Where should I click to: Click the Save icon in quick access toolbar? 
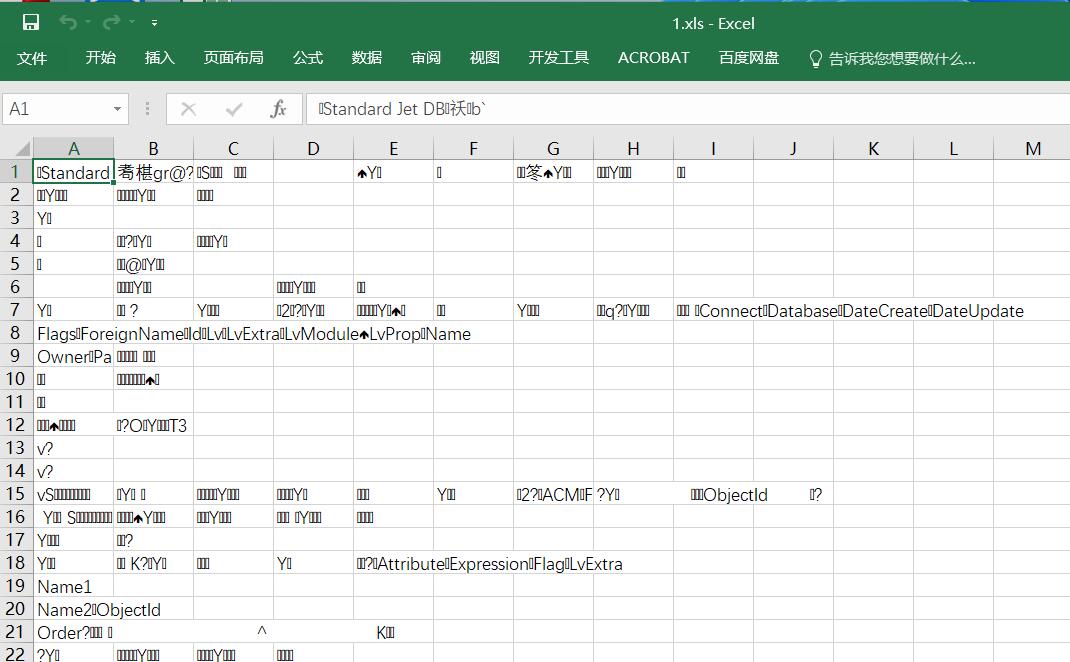pos(31,22)
